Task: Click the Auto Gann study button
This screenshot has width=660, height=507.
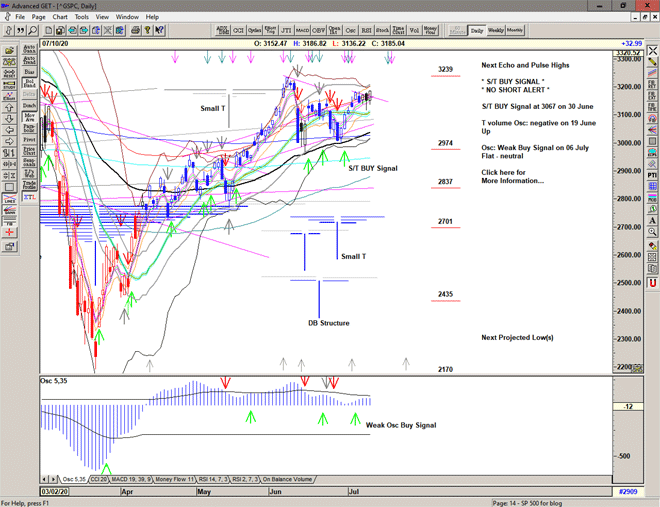Action: (30, 46)
